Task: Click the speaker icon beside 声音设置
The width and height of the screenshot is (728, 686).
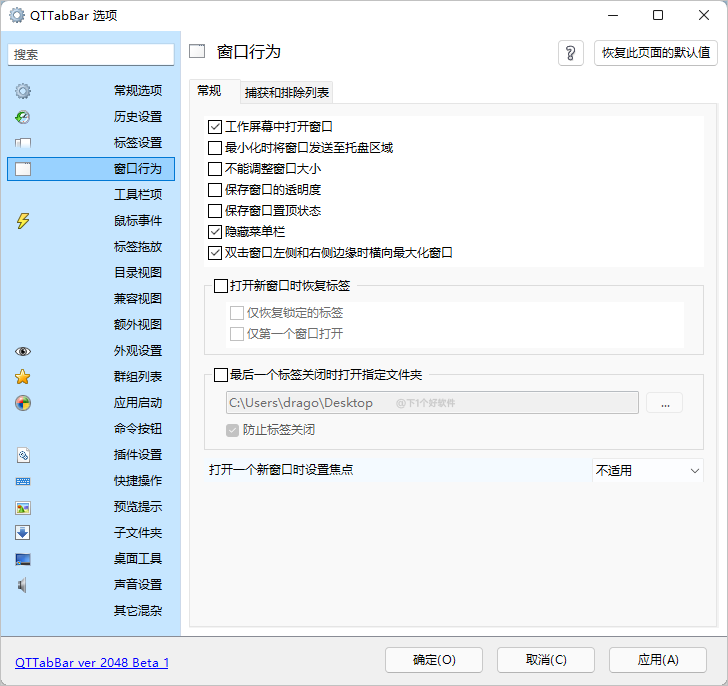Action: [x=22, y=585]
